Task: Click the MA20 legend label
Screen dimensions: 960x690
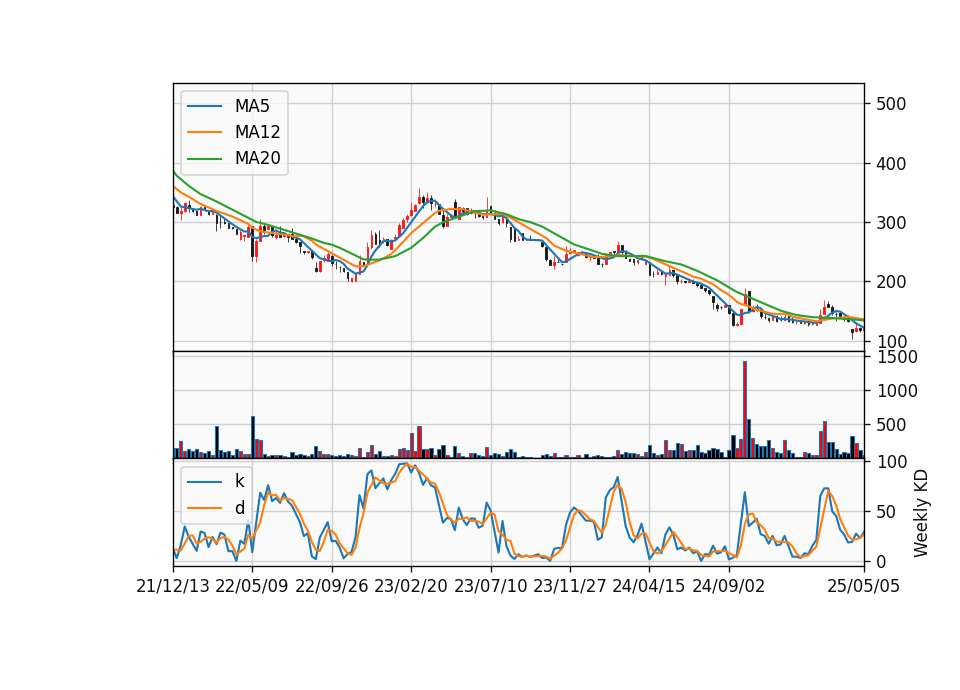Action: (x=257, y=158)
